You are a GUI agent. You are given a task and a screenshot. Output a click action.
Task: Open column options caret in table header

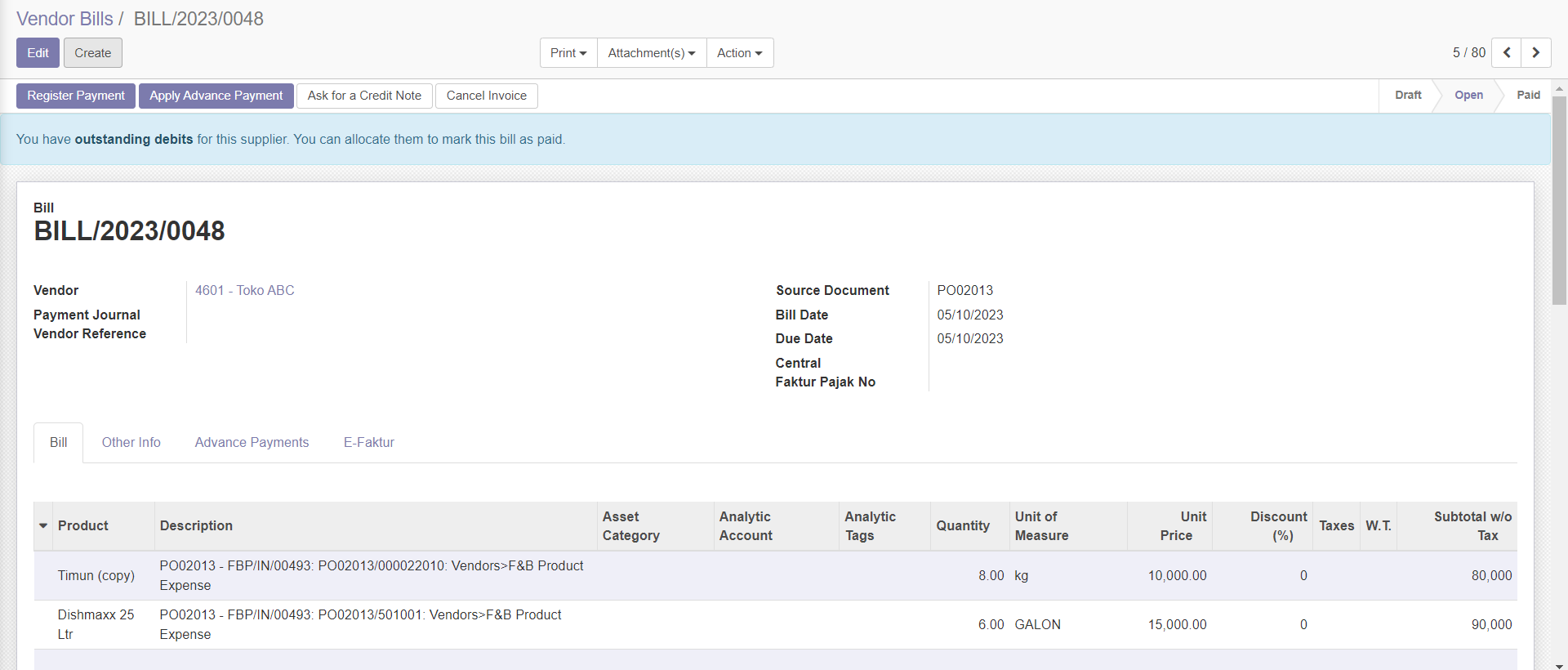pos(43,525)
